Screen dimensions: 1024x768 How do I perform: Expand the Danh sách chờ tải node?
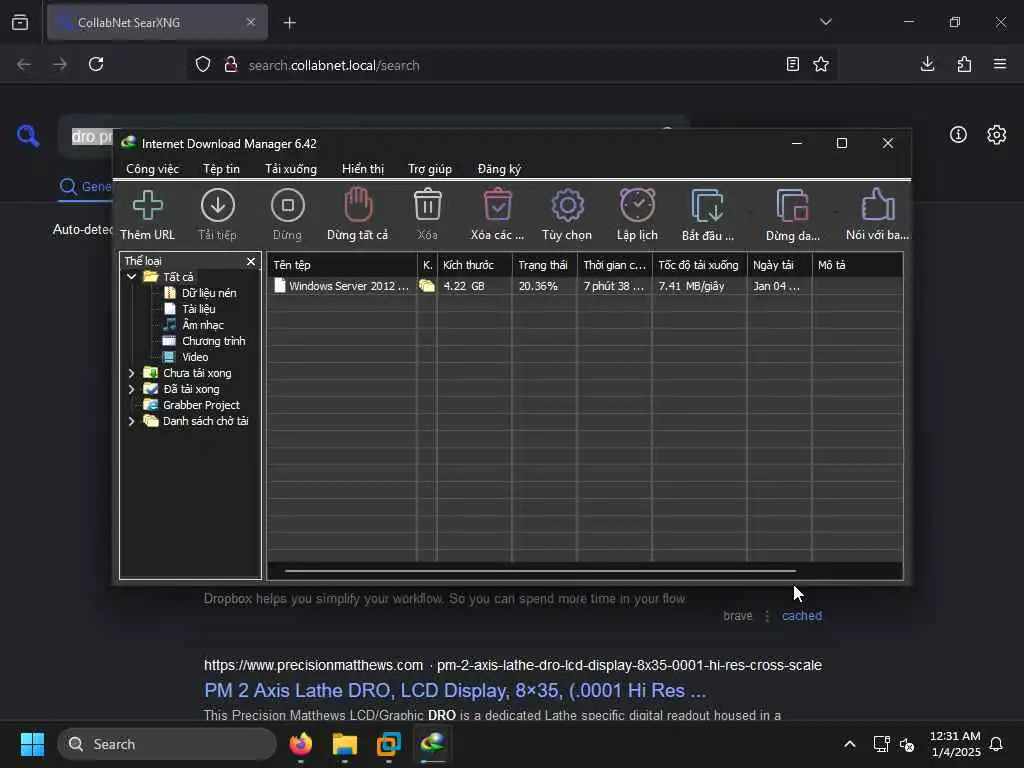click(131, 421)
